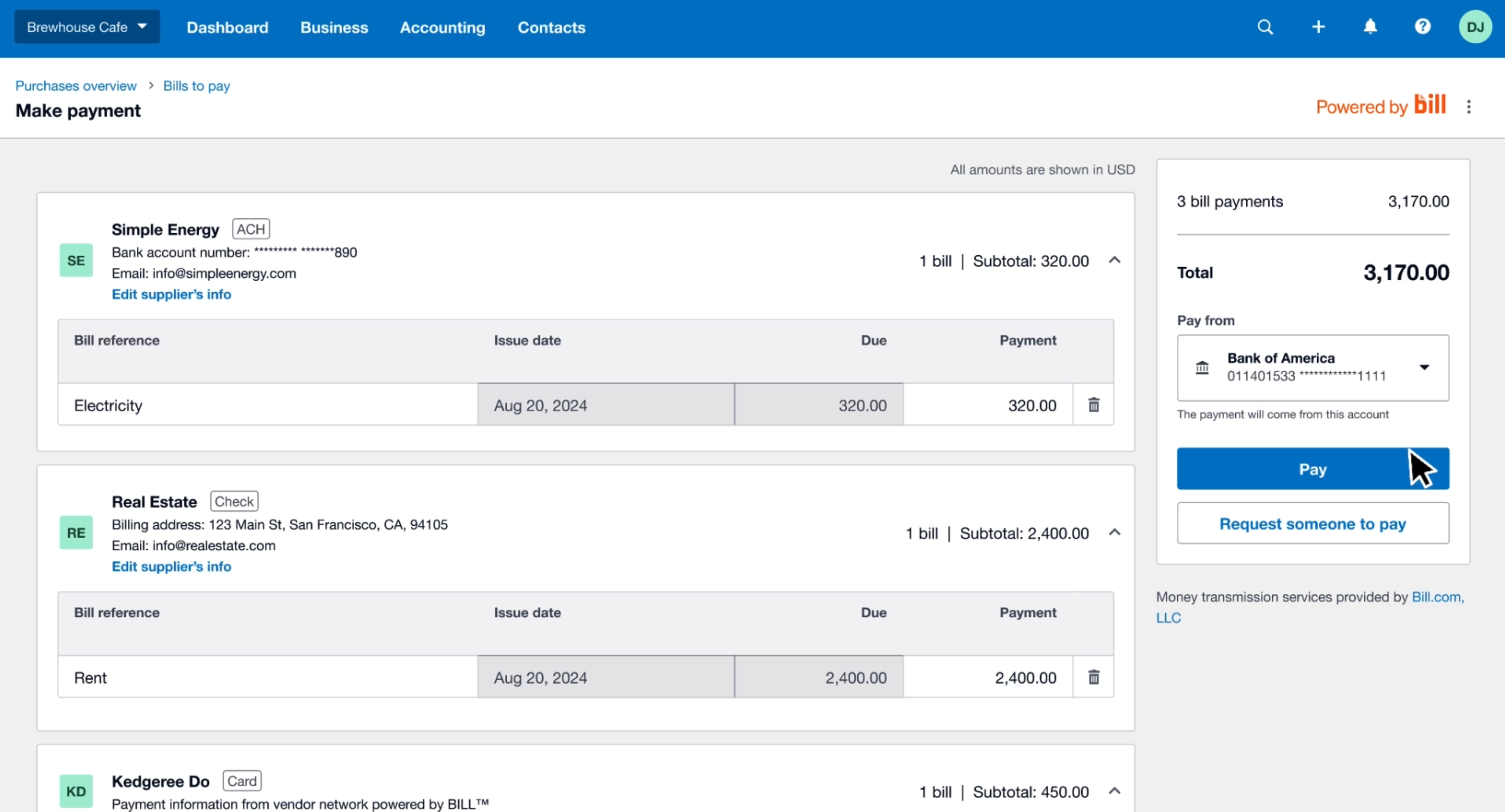Click the Check payment method badge

point(234,501)
